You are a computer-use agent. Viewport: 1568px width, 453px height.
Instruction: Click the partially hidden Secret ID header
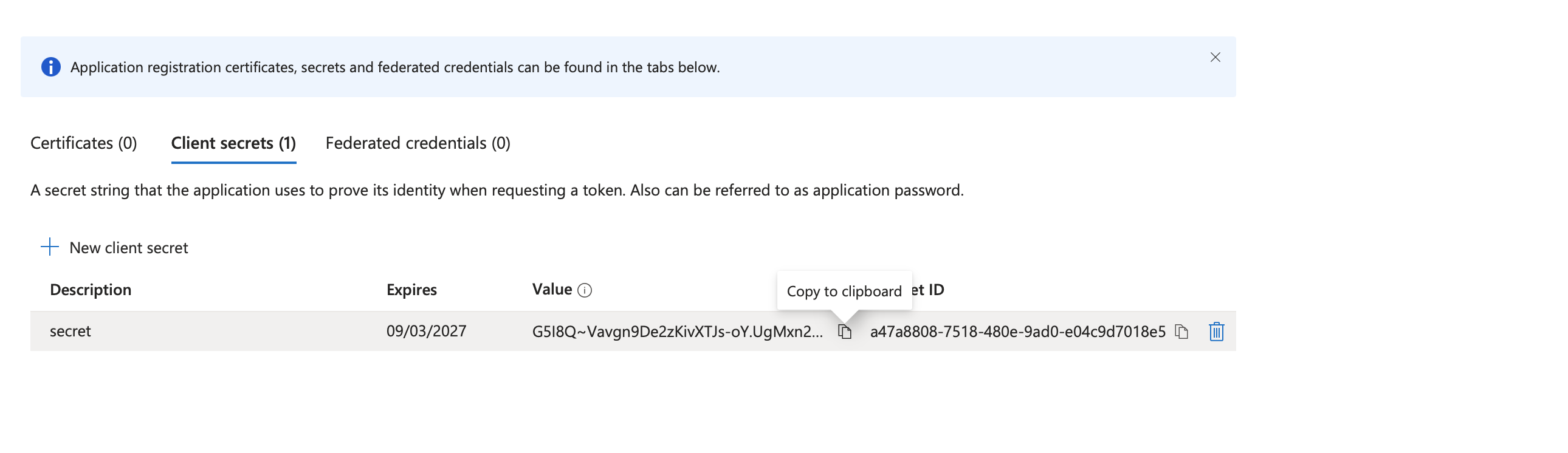click(x=929, y=290)
